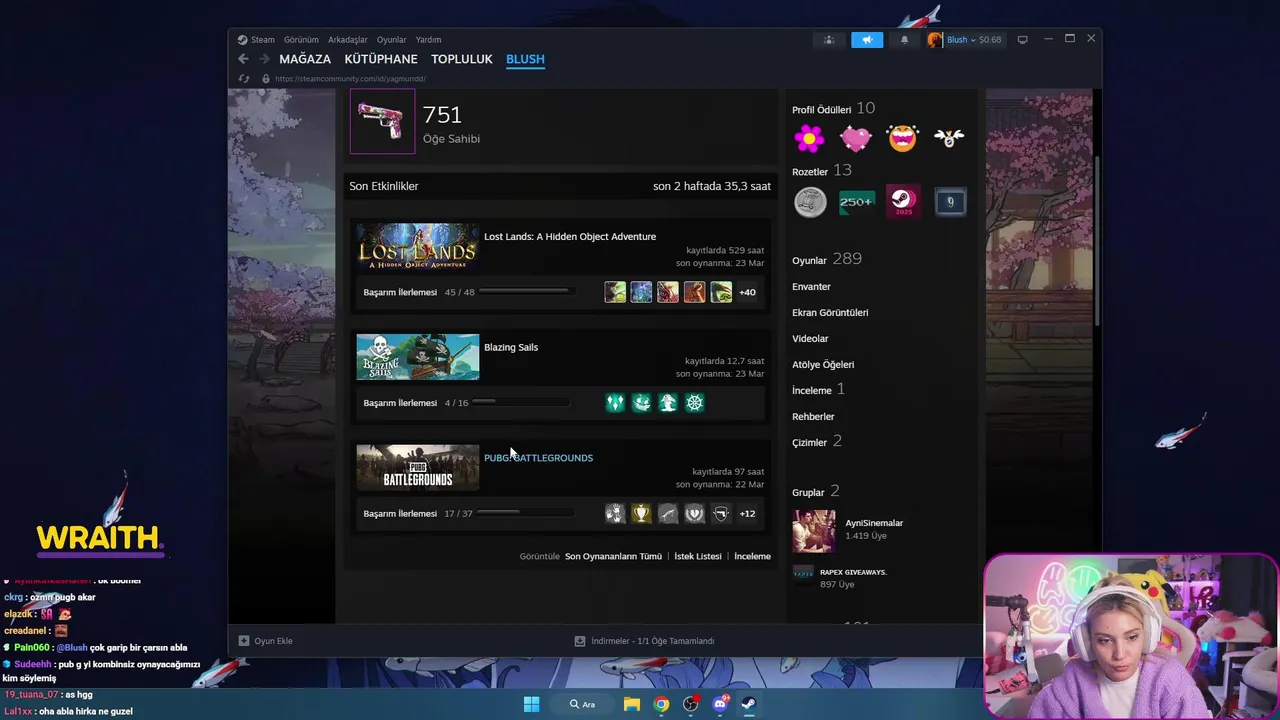Screen dimensions: 1280x720
Task: Show +12 more PUBG achievements
Action: pos(747,513)
